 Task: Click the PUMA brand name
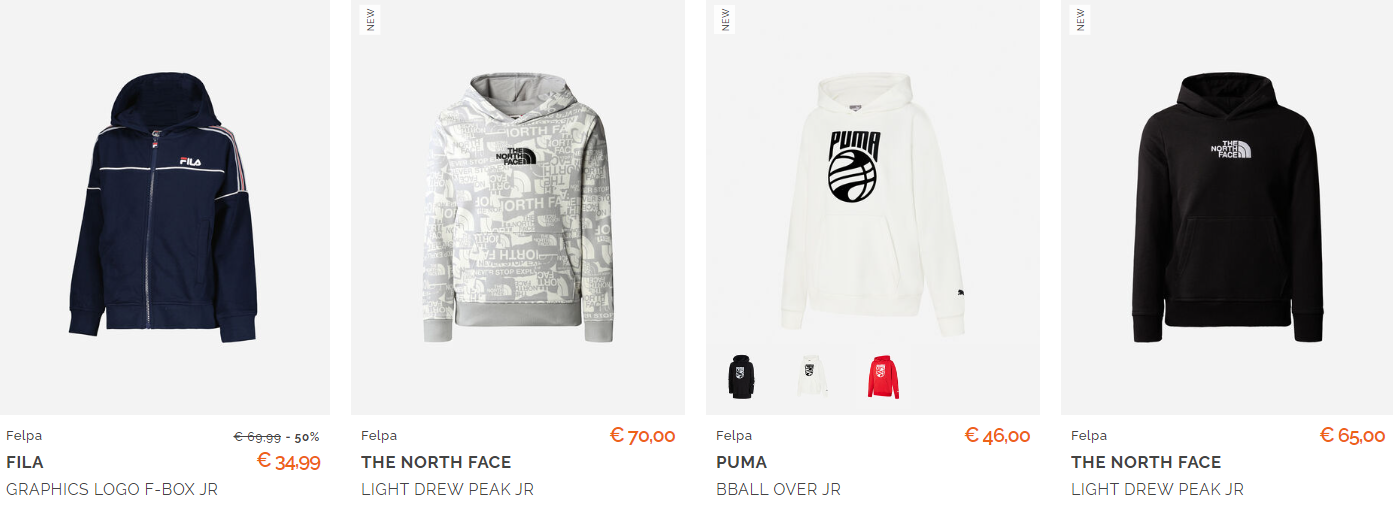[x=742, y=462]
